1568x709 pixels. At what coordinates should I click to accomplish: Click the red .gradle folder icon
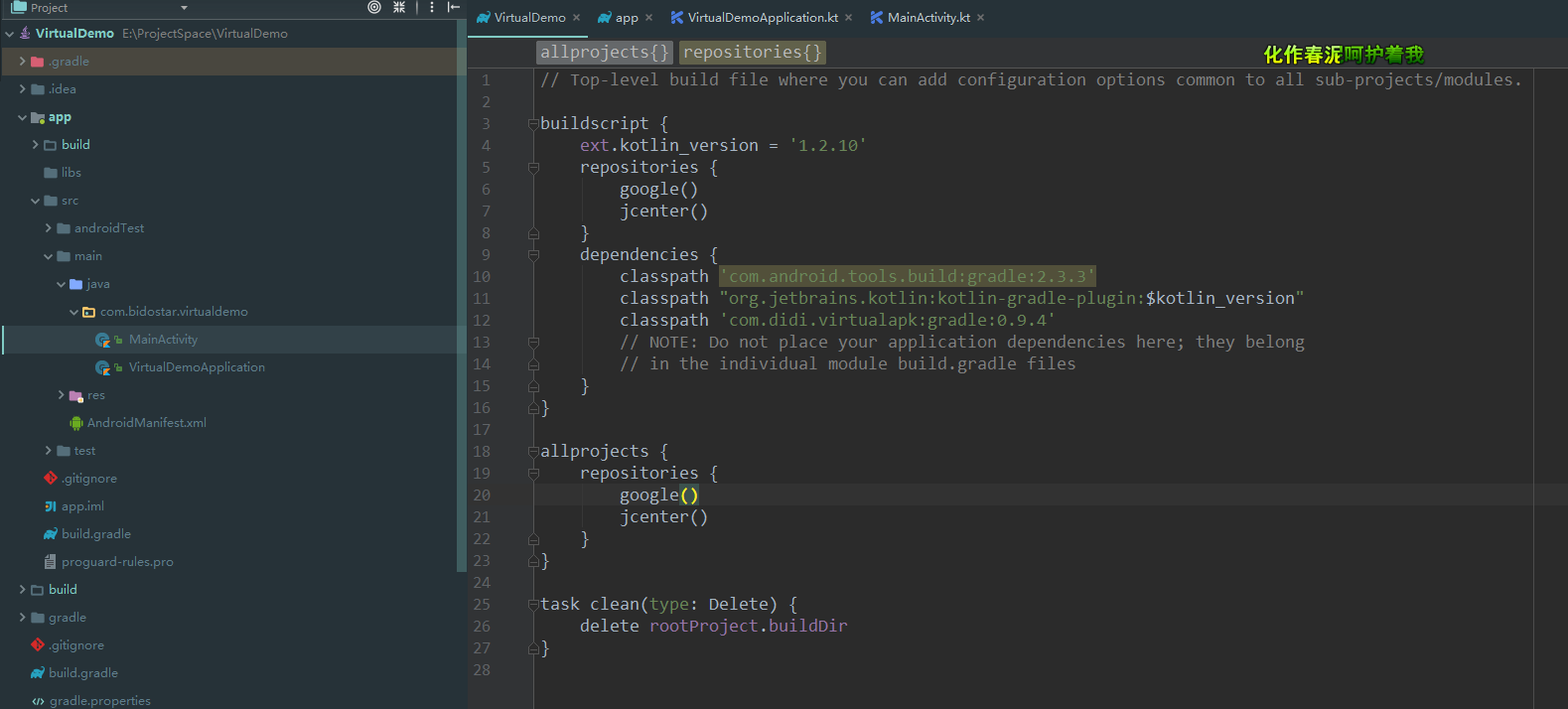point(38,62)
